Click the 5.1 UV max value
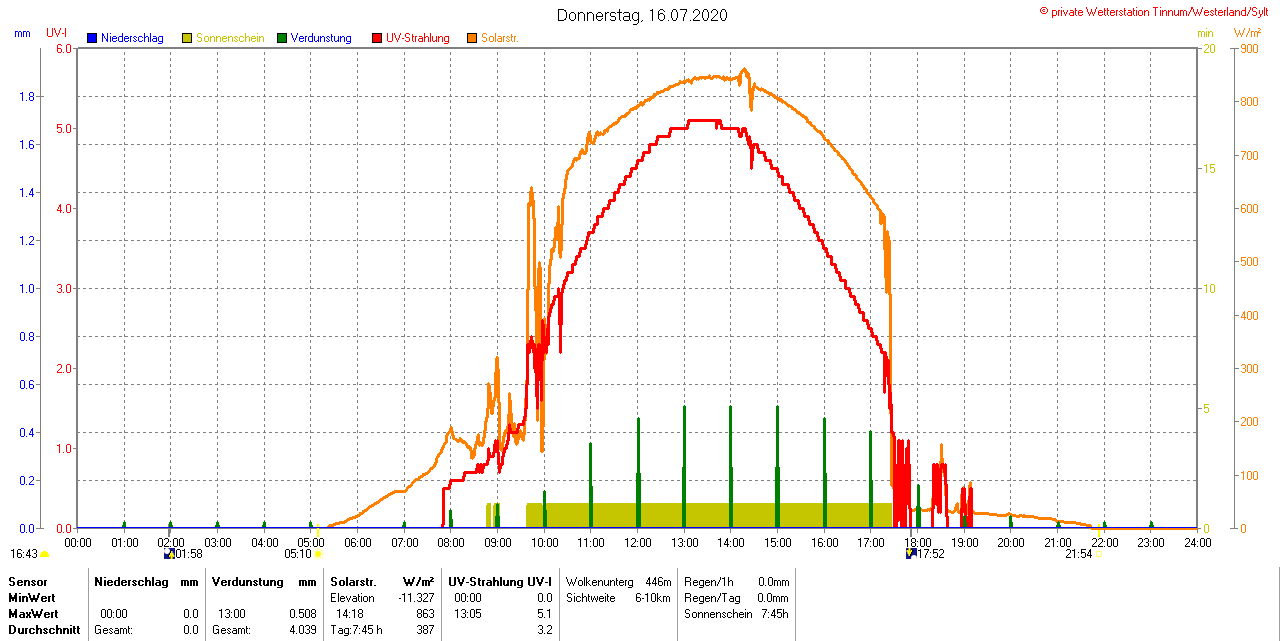 (x=544, y=613)
